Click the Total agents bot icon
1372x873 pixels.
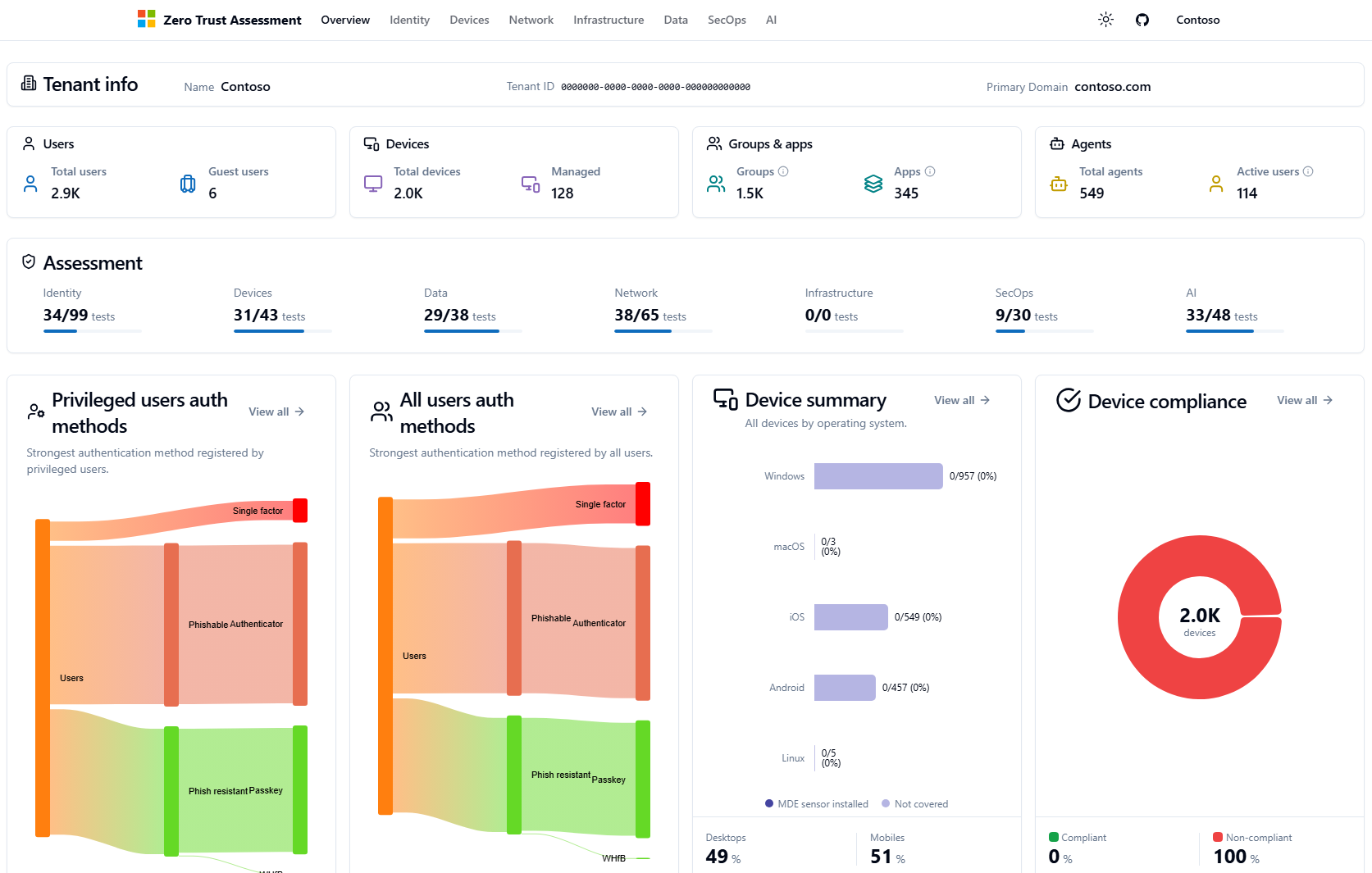tap(1059, 184)
